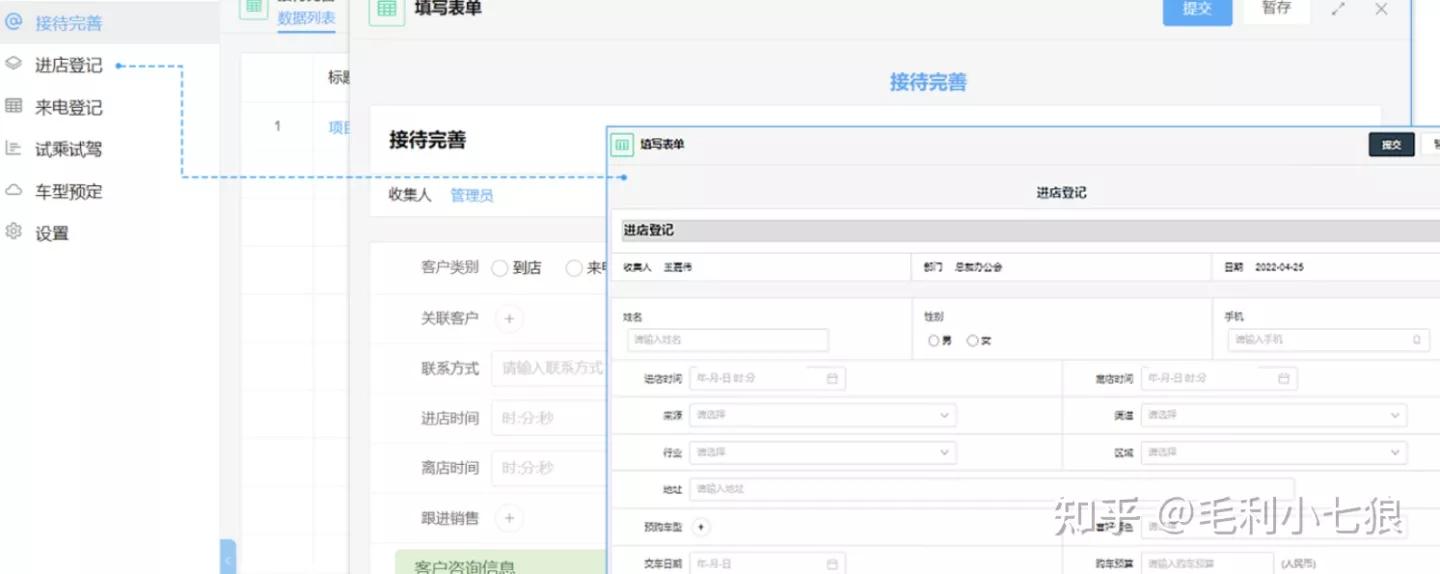Screen dimensions: 1440x574
Task: Open the 区域 dropdown
Action: 1273,453
